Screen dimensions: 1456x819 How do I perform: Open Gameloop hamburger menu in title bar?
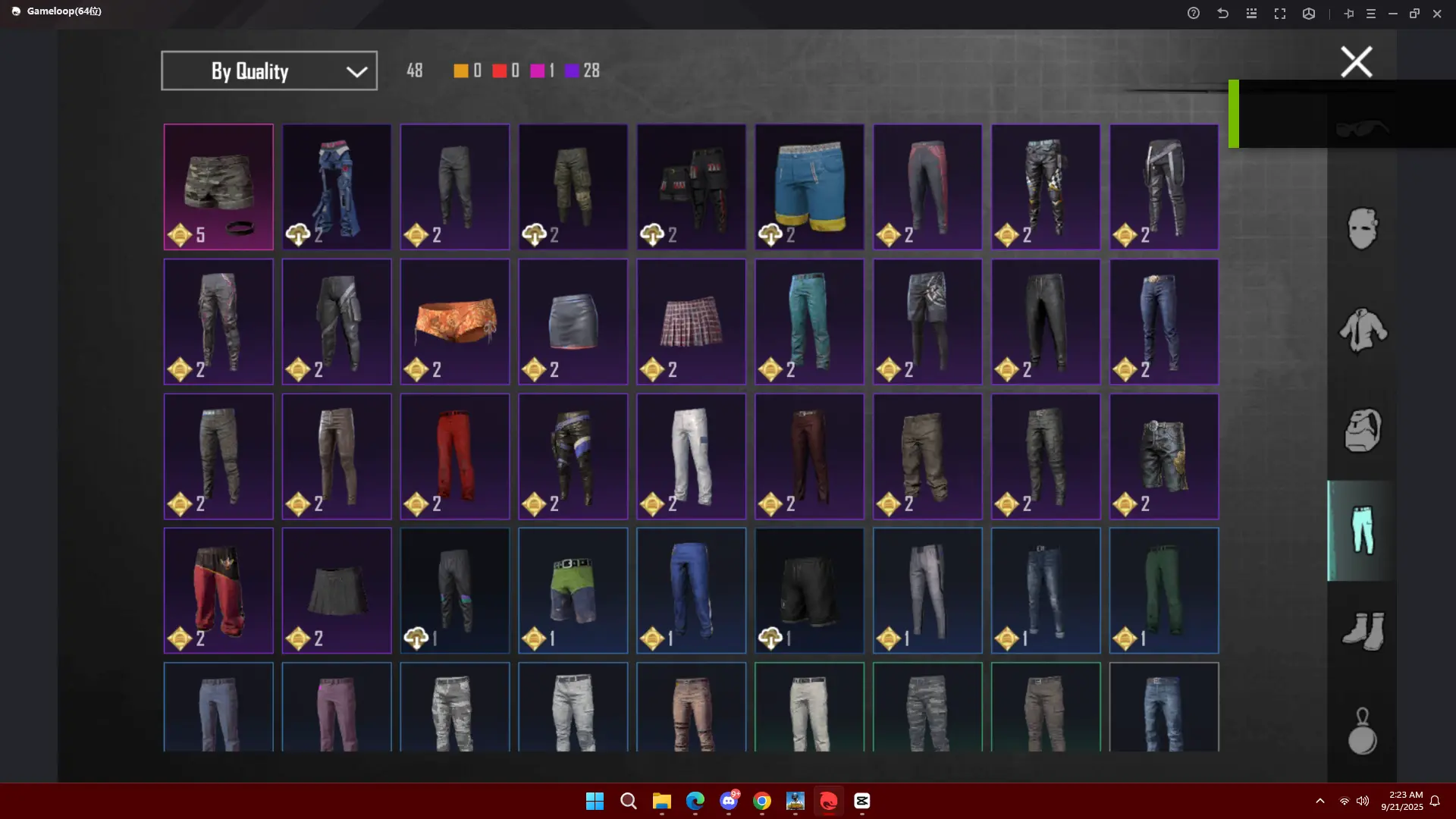click(1370, 14)
